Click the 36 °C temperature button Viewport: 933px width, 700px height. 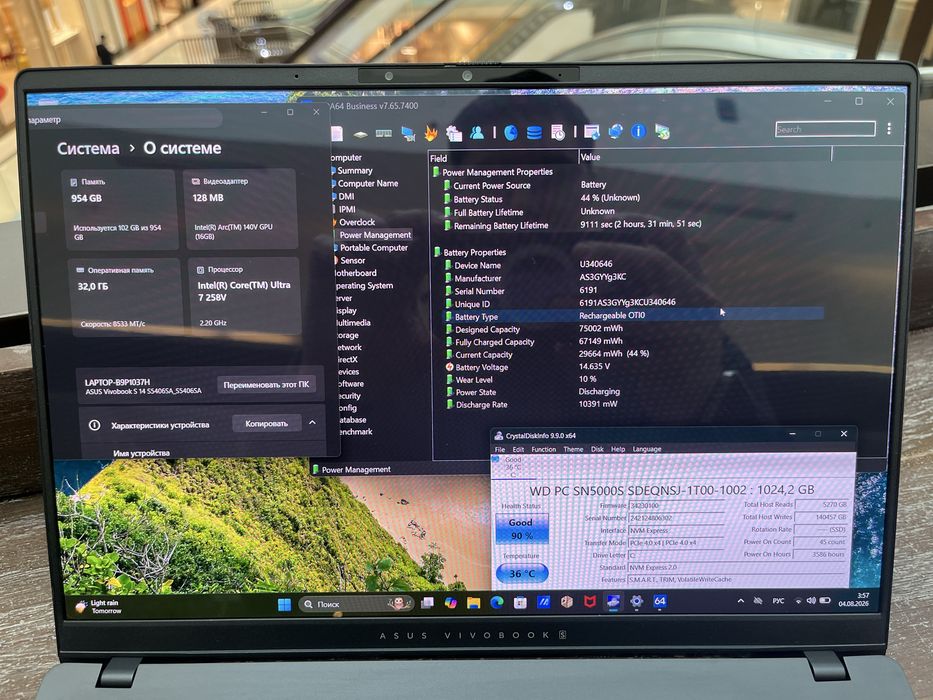[x=522, y=574]
